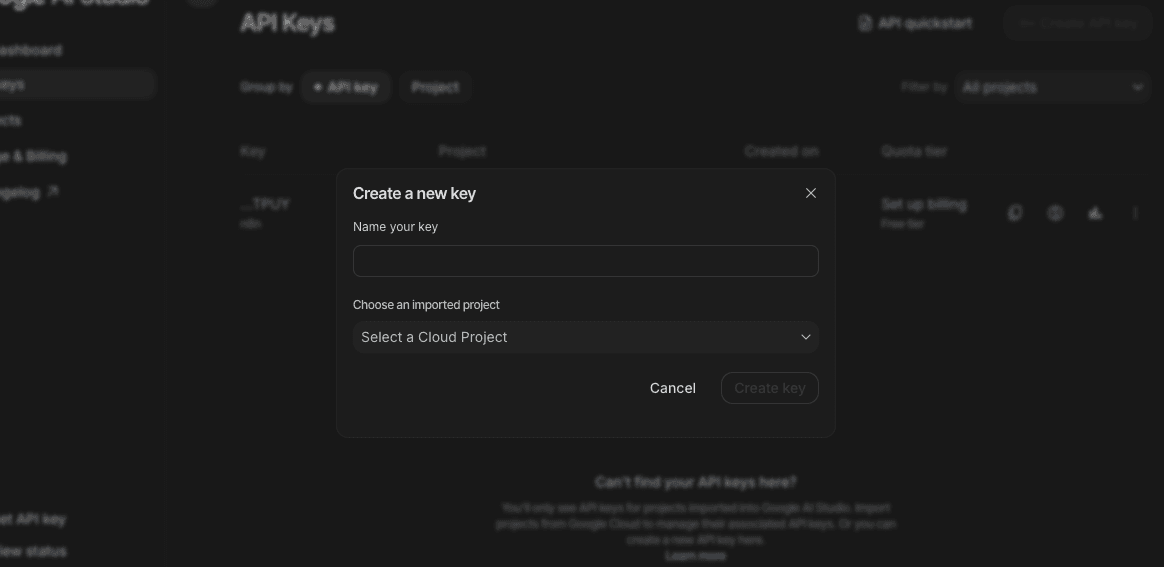The height and width of the screenshot is (567, 1164).
Task: Click the Learn more link
Action: click(695, 555)
